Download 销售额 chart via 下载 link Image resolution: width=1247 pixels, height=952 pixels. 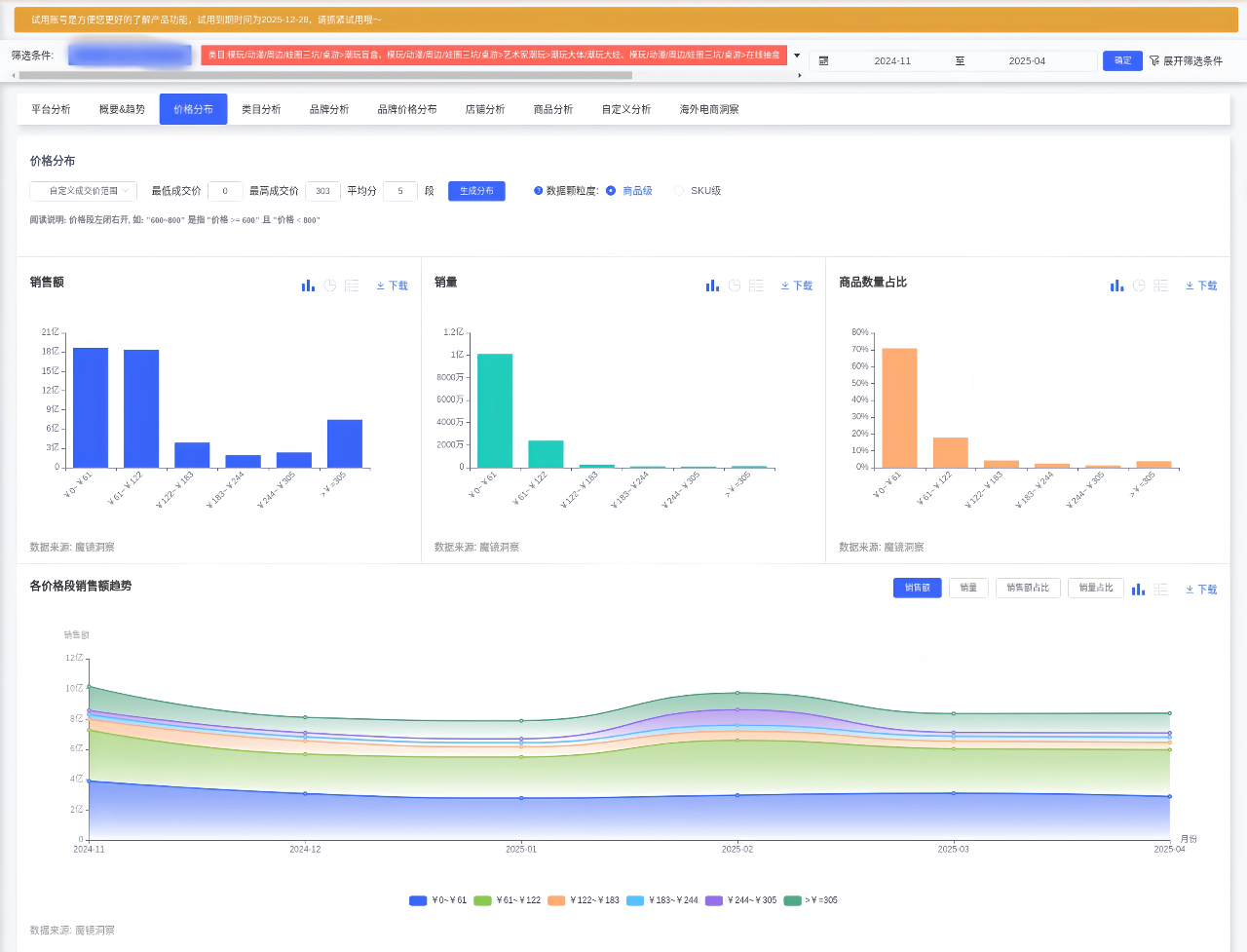click(393, 286)
